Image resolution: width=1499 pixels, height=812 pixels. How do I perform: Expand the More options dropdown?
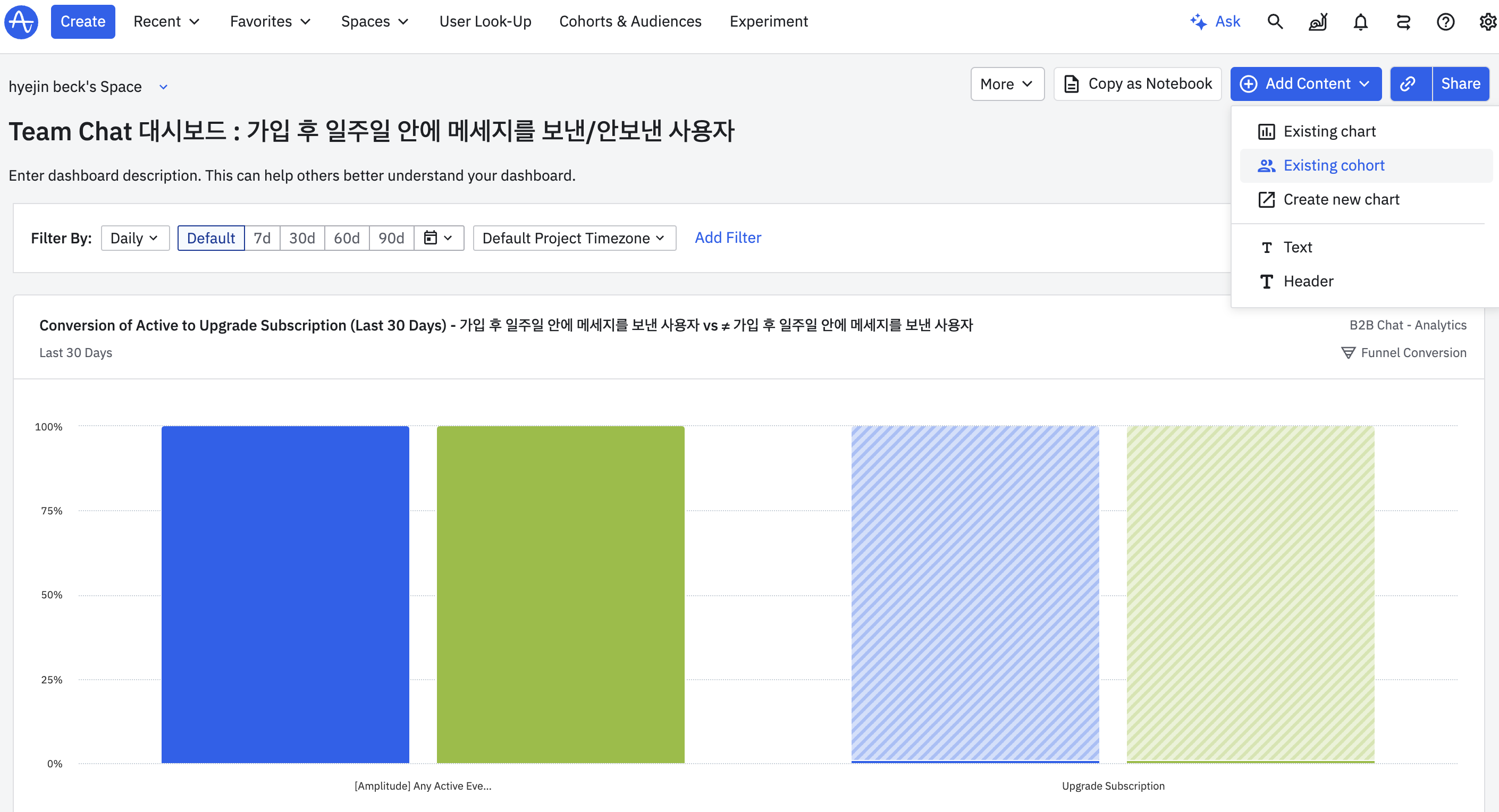tap(1006, 84)
